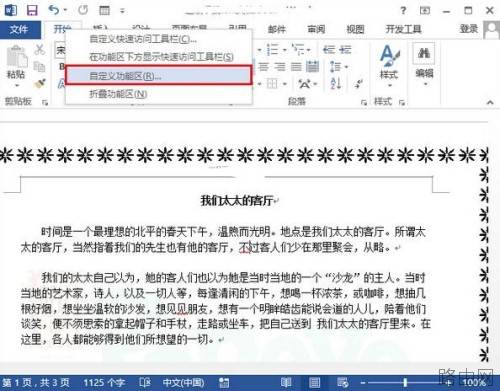Switch to the 开发工具 tab
Screen dimensions: 500x391
click(403, 29)
